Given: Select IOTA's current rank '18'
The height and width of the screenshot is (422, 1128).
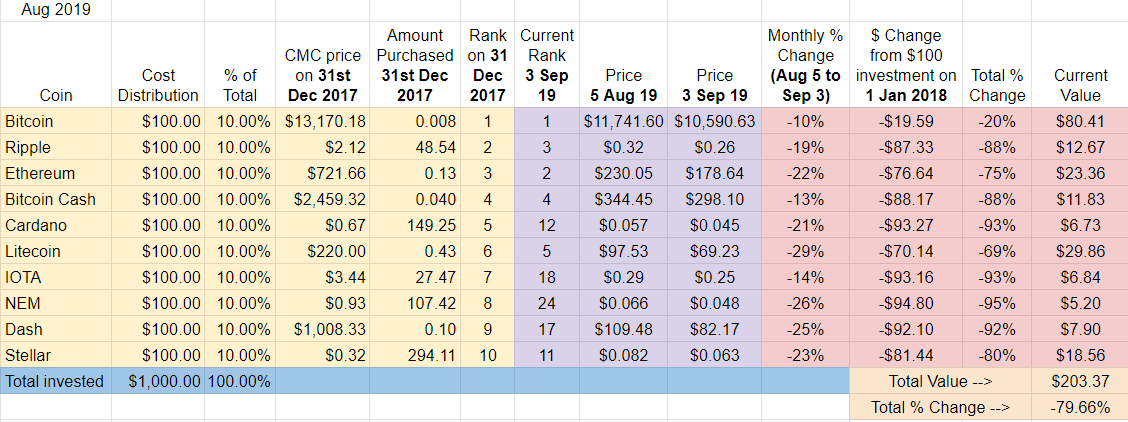Looking at the screenshot, I should (547, 277).
